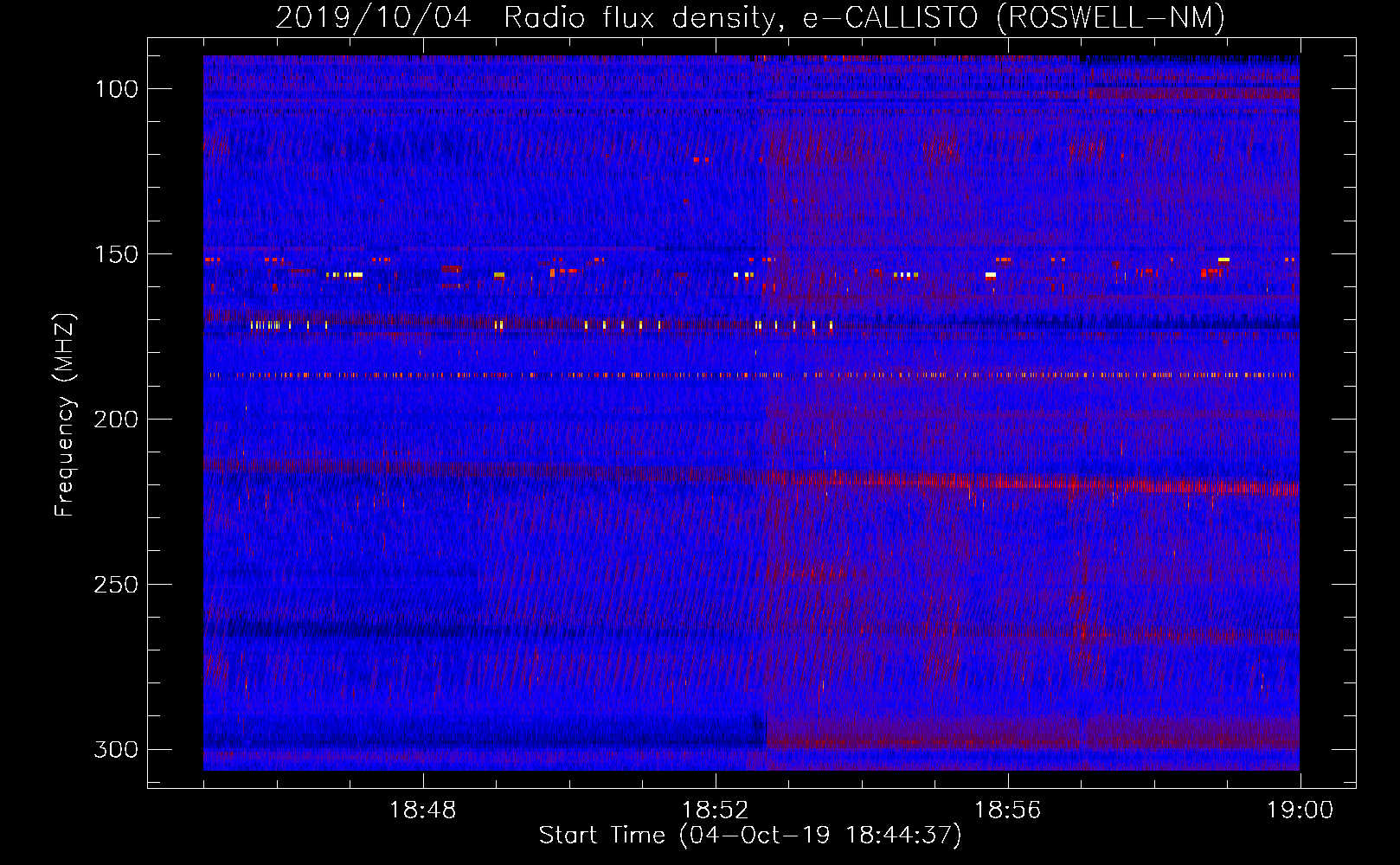Click the 19:00 time tick label
The width and height of the screenshot is (1400, 865).
(x=1300, y=811)
